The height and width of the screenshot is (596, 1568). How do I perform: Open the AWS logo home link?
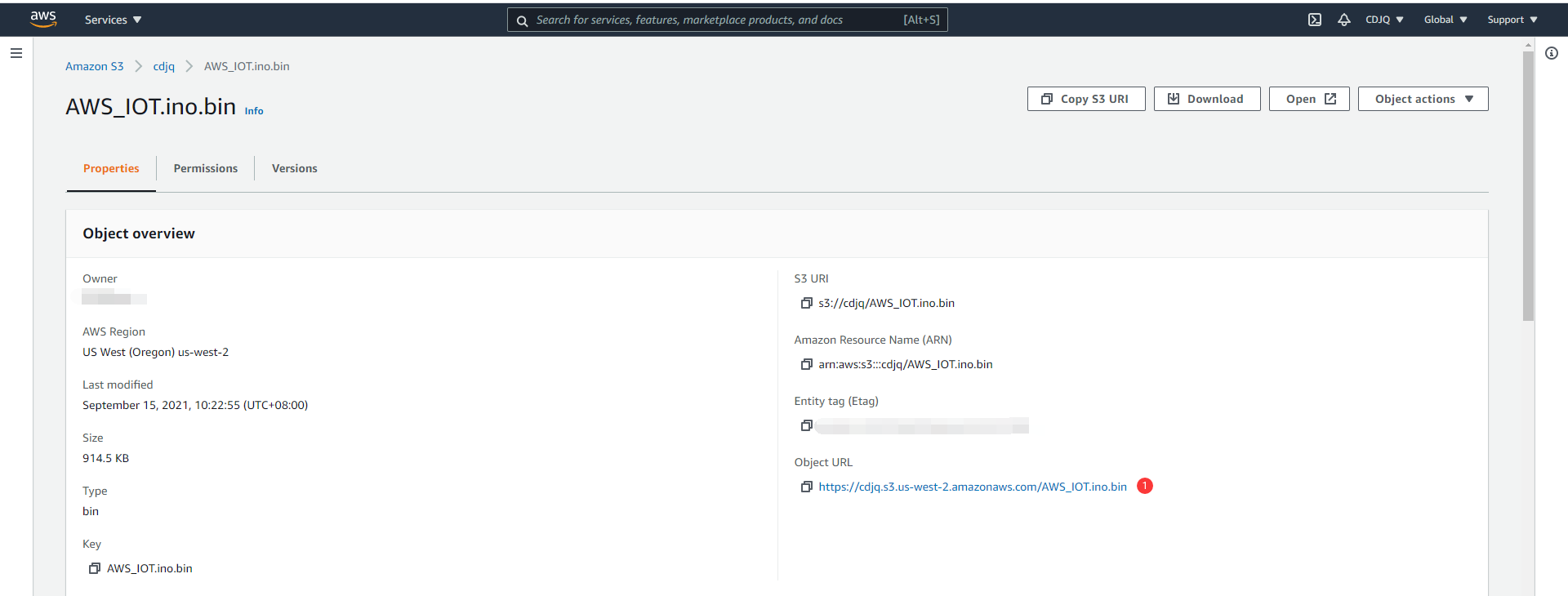[x=43, y=20]
